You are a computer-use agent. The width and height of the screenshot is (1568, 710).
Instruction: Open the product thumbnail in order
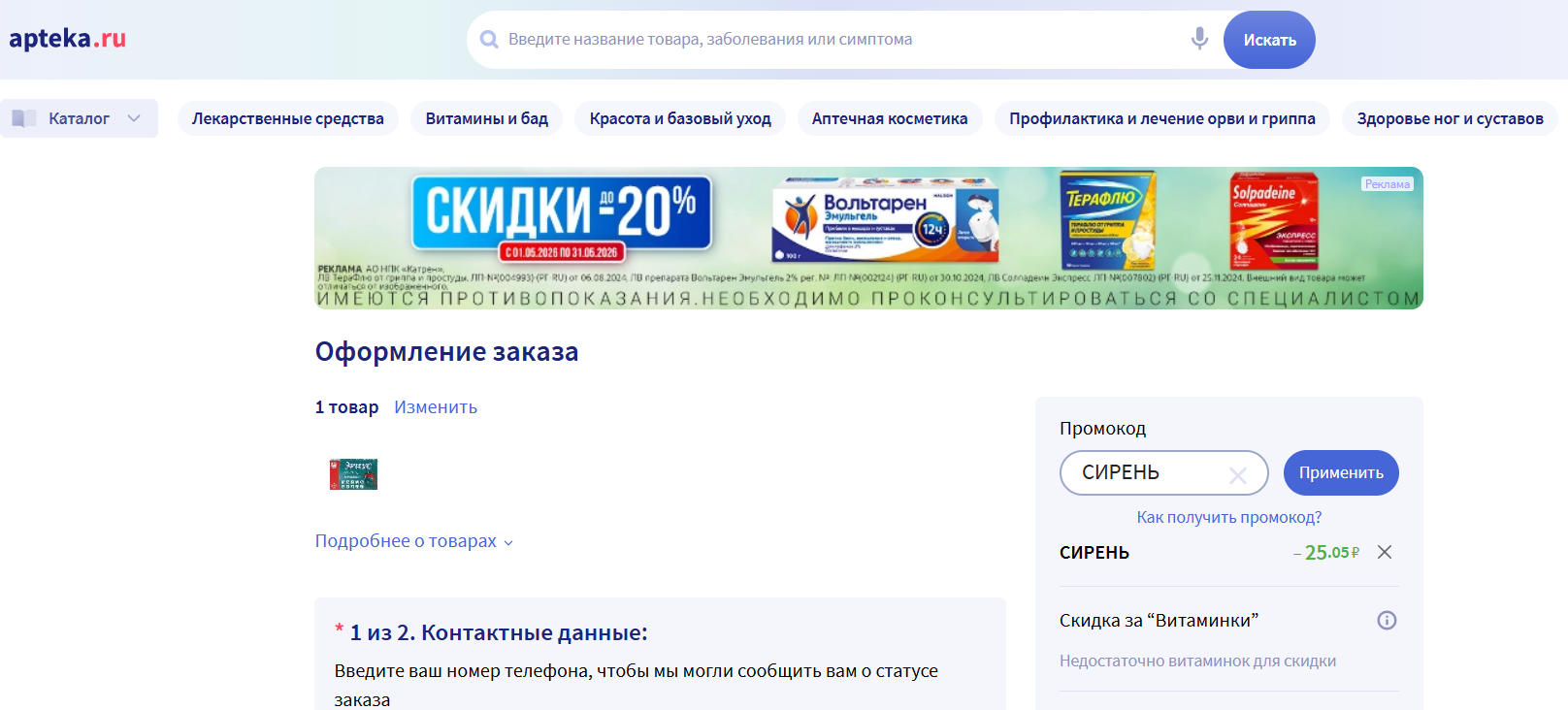pyautogui.click(x=353, y=474)
